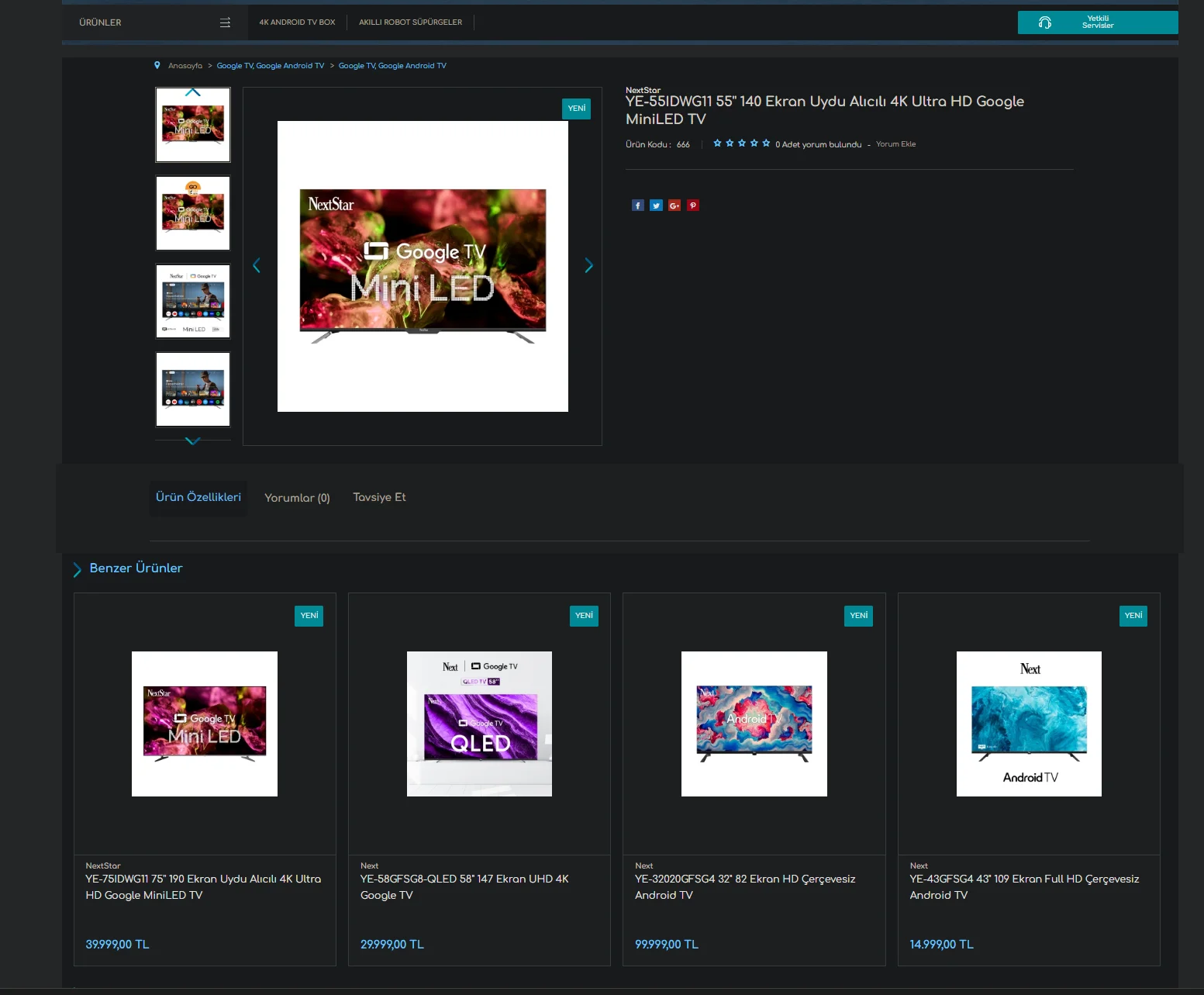Click YENİ badge on 43" Android card
Screen dimensions: 1204x995
tap(1133, 616)
